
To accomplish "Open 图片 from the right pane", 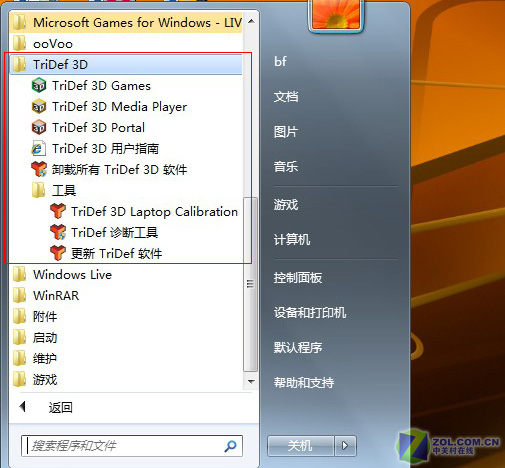I will 285,132.
